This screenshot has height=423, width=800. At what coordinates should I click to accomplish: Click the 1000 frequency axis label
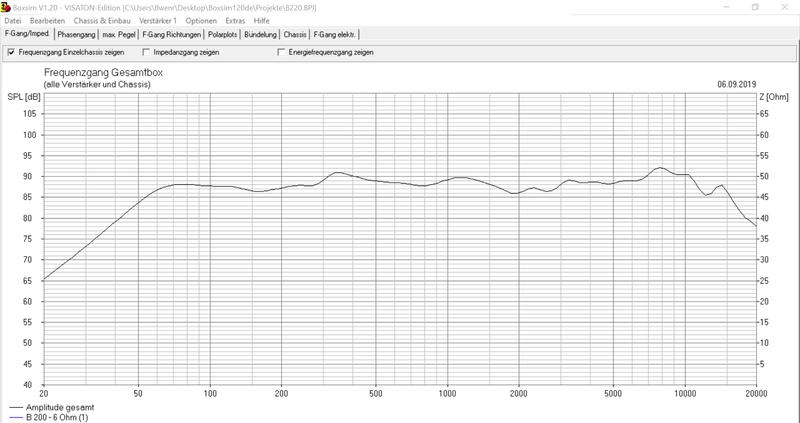[447, 393]
